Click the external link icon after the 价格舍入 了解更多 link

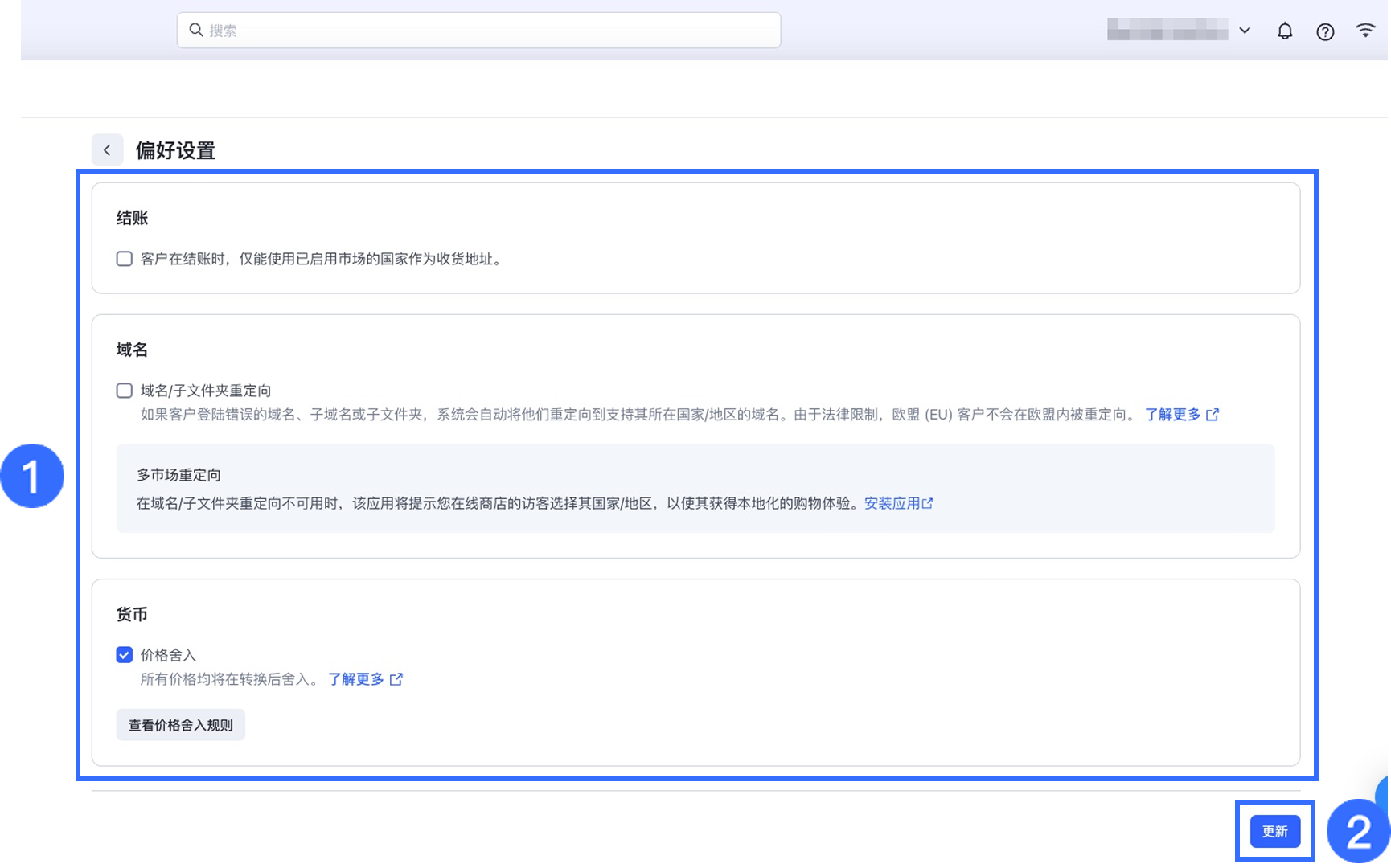click(x=396, y=679)
